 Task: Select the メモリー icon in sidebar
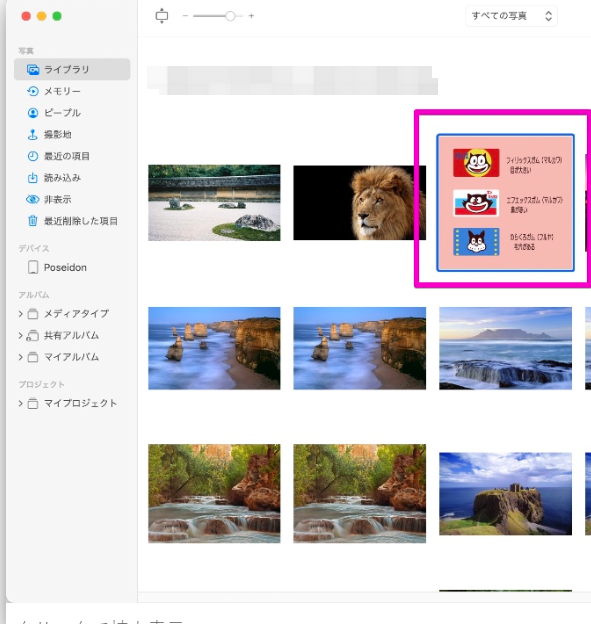pyautogui.click(x=33, y=91)
